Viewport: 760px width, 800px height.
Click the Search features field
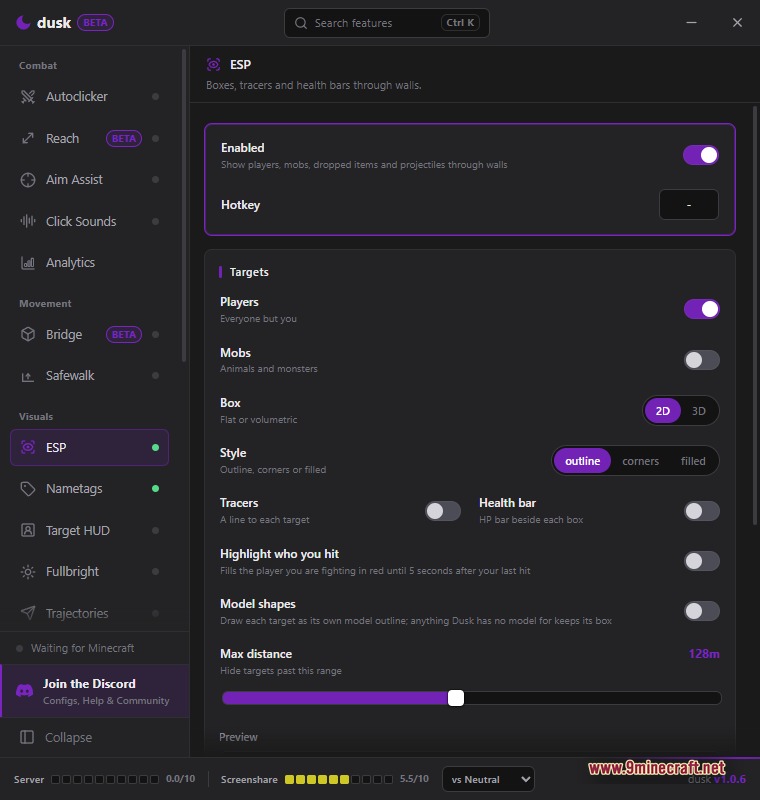click(387, 23)
